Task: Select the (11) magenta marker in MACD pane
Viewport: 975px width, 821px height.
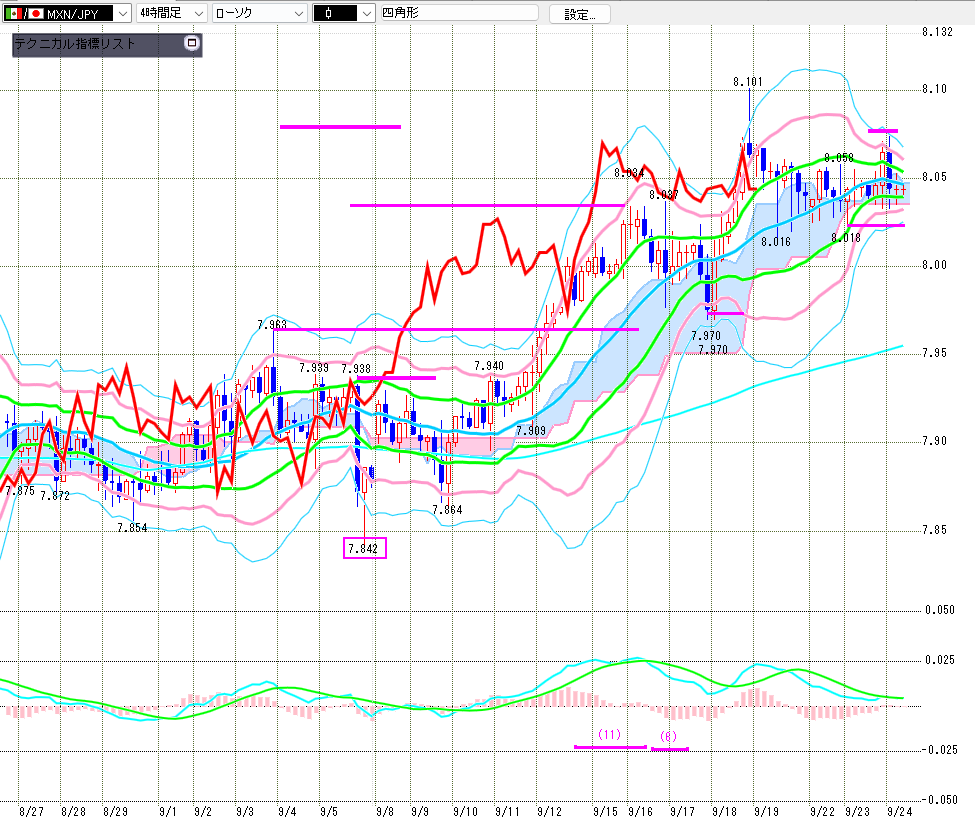Action: [609, 735]
